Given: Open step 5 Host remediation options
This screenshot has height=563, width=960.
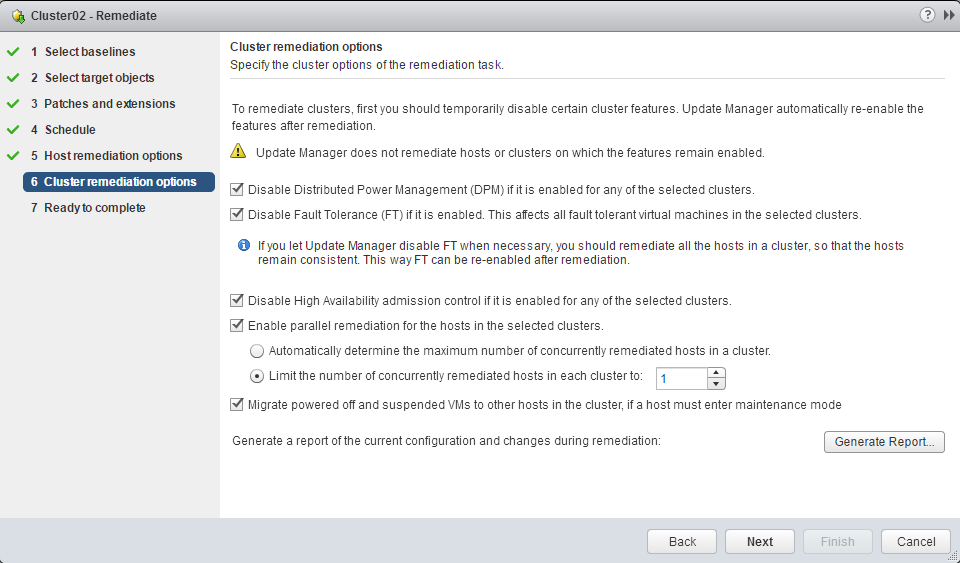Looking at the screenshot, I should click(113, 156).
